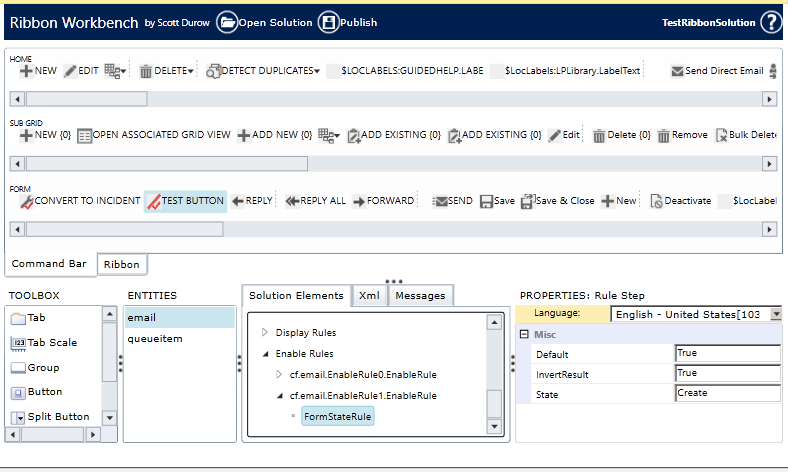788x472 pixels.
Task: Click the Send Direct Email envelope icon
Action: pos(677,71)
